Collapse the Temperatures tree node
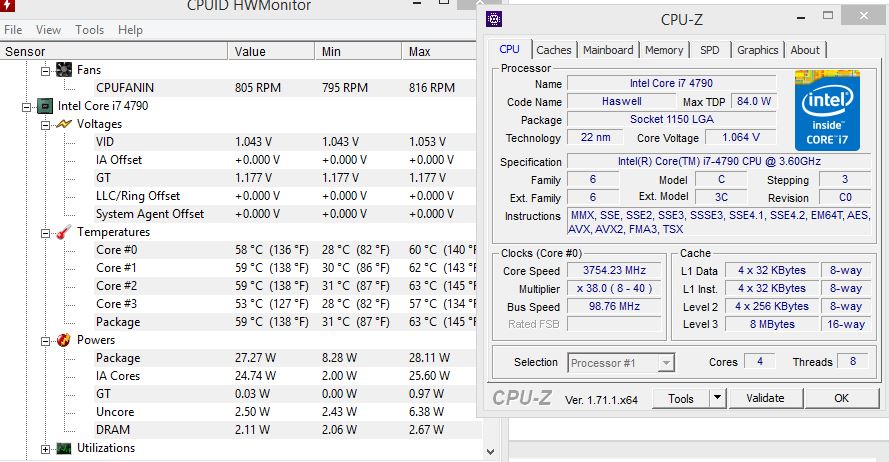Image resolution: width=889 pixels, height=462 pixels. [x=45, y=233]
